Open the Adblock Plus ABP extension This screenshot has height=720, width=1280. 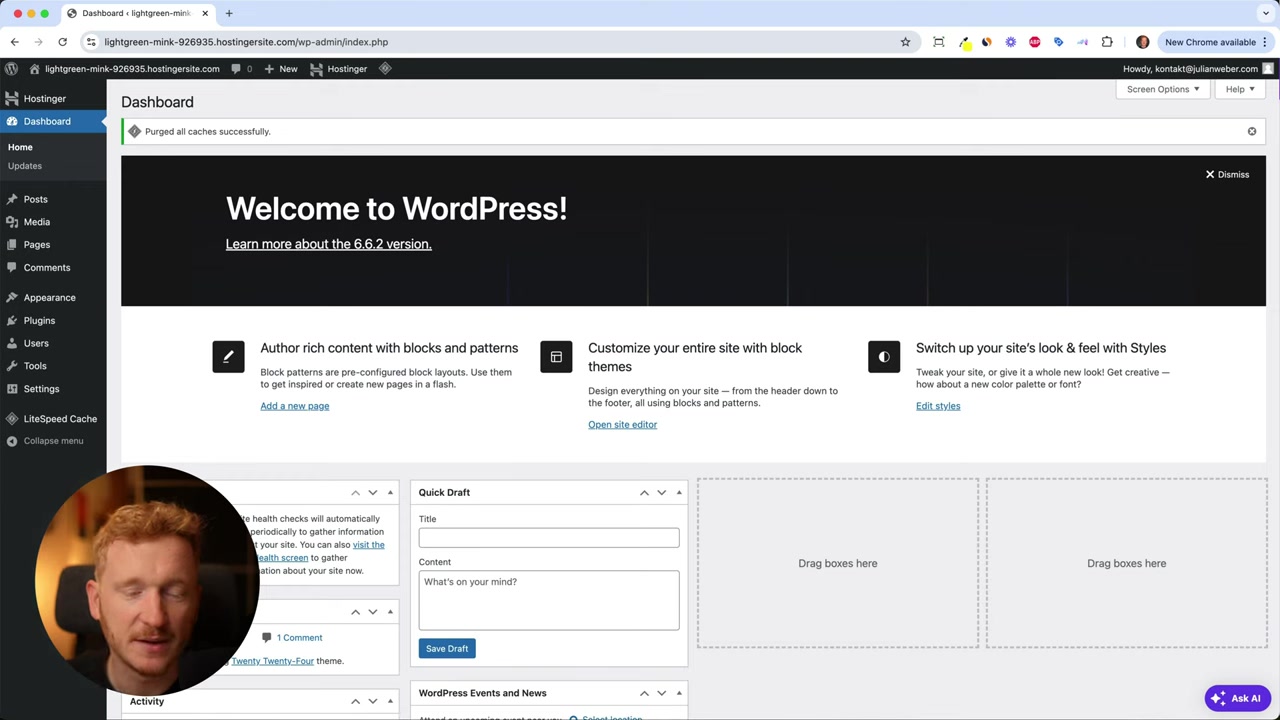(x=1034, y=42)
